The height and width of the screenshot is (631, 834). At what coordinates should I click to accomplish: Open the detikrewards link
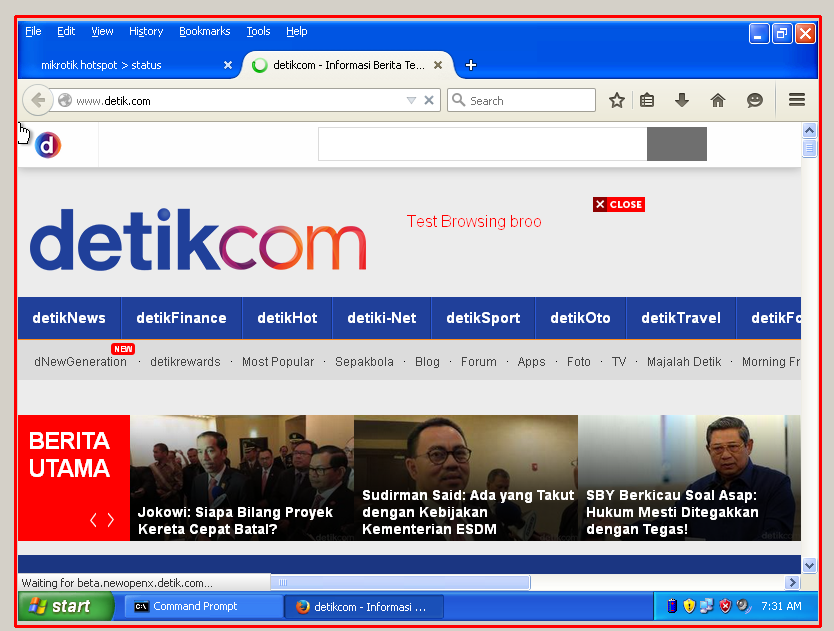pyautogui.click(x=185, y=362)
